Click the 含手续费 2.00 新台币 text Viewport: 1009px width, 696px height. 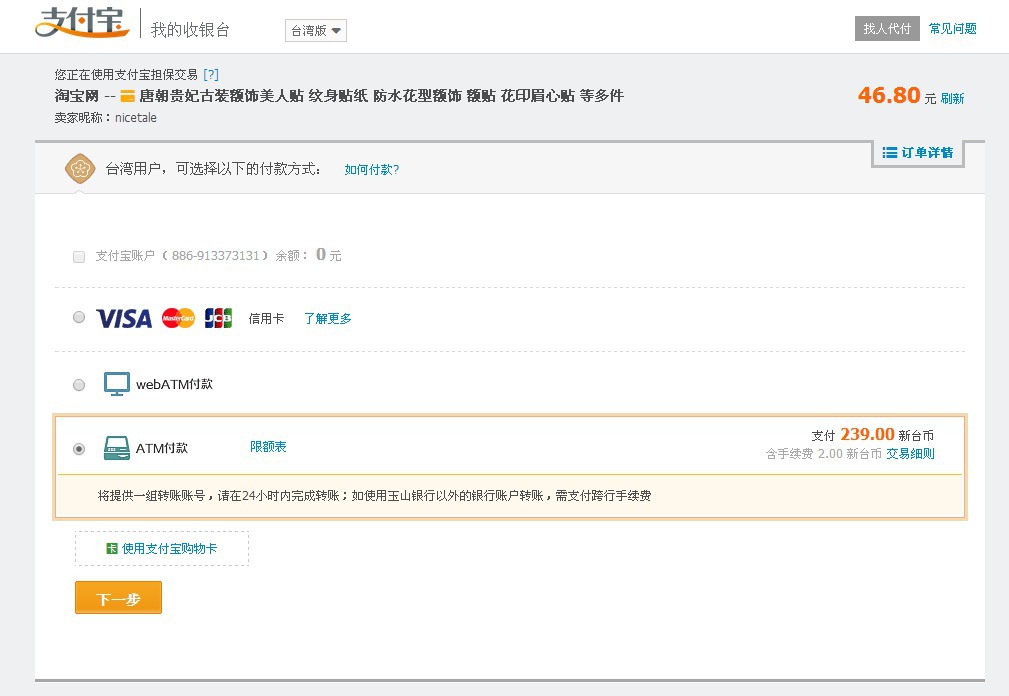824,453
